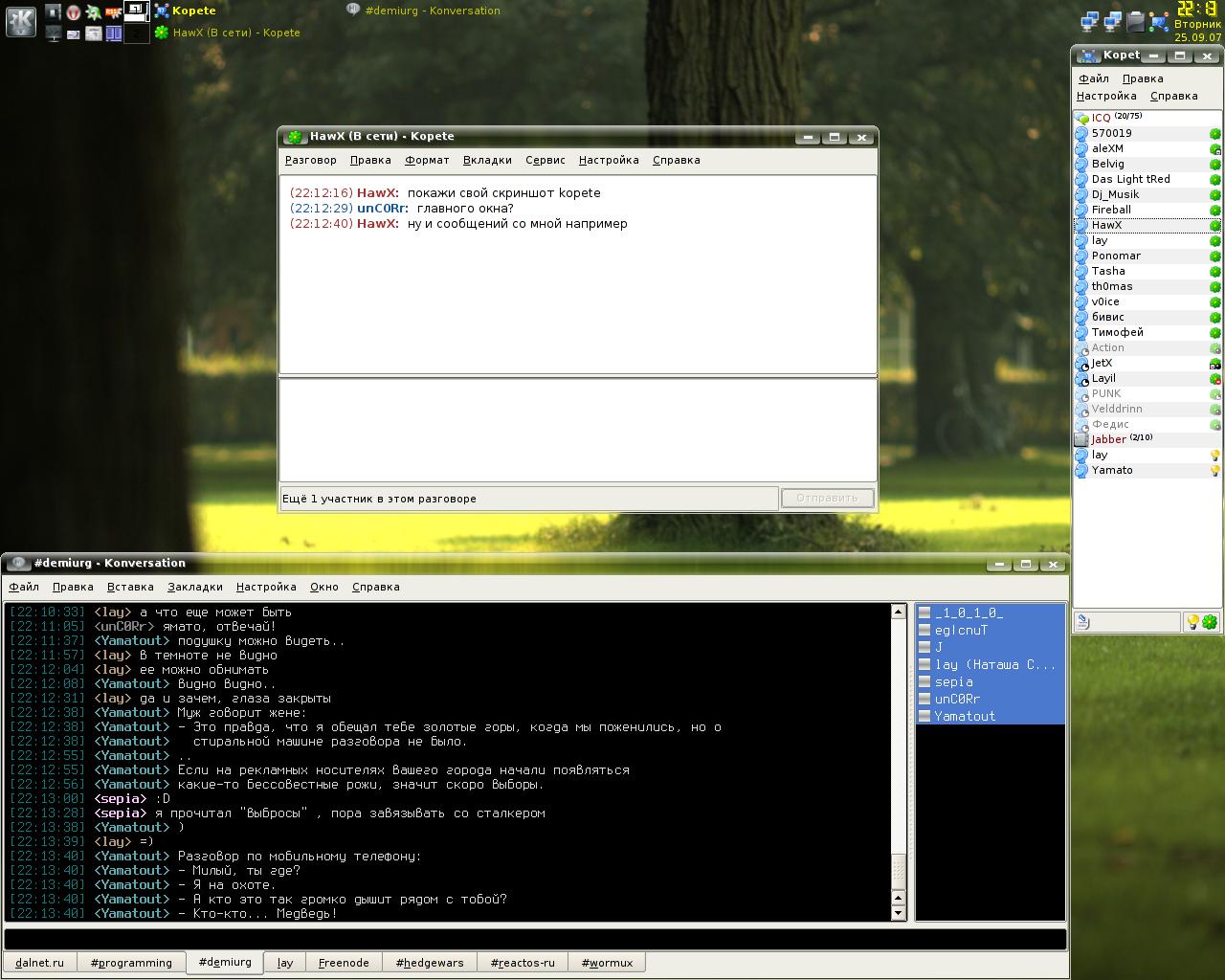Switch to the #programming channel tab
The image size is (1225, 980).
[131, 963]
